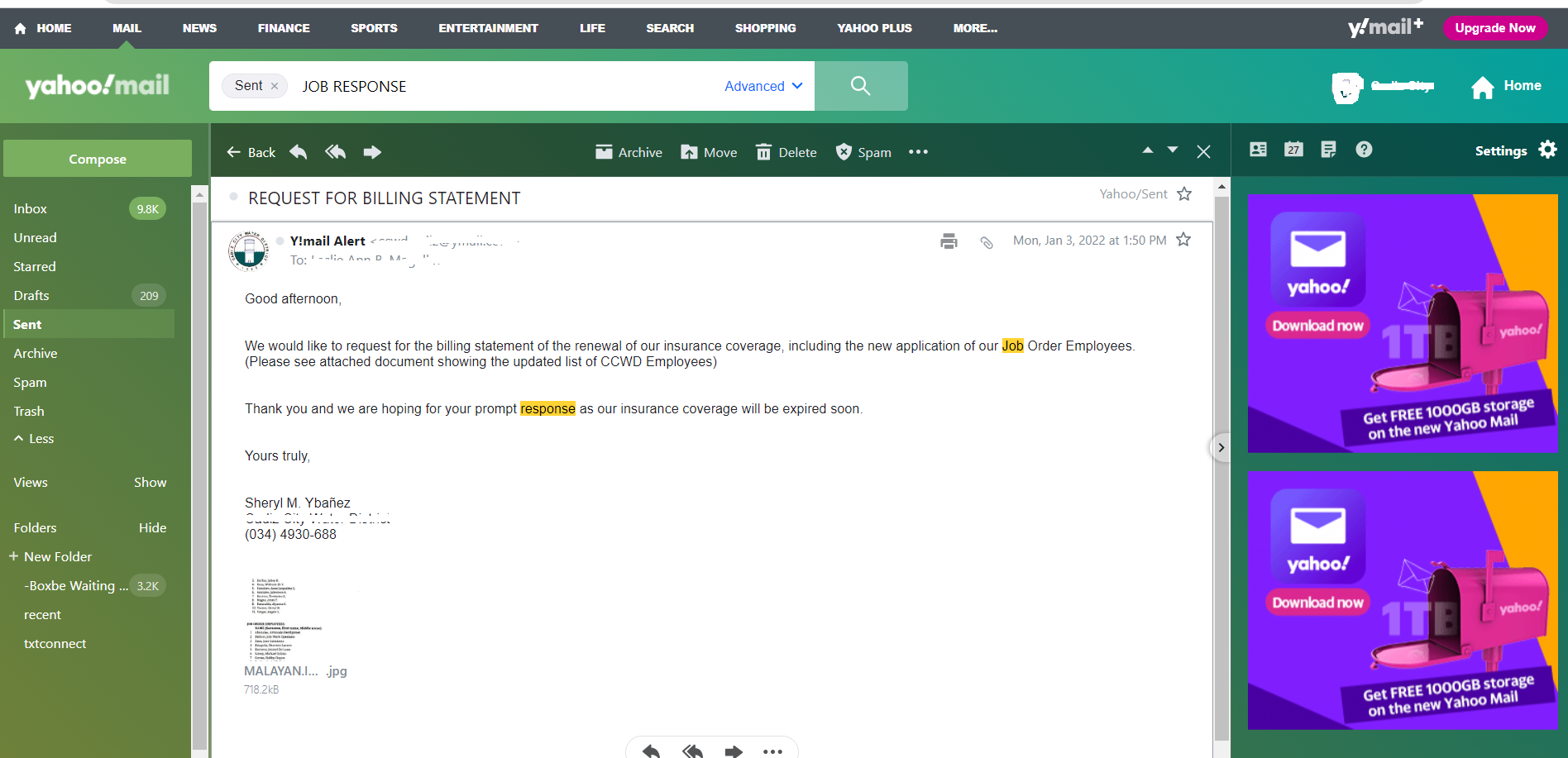Star the conversation next to Yahoo/Sent
Screen dimensions: 1568x758
coord(1184,194)
